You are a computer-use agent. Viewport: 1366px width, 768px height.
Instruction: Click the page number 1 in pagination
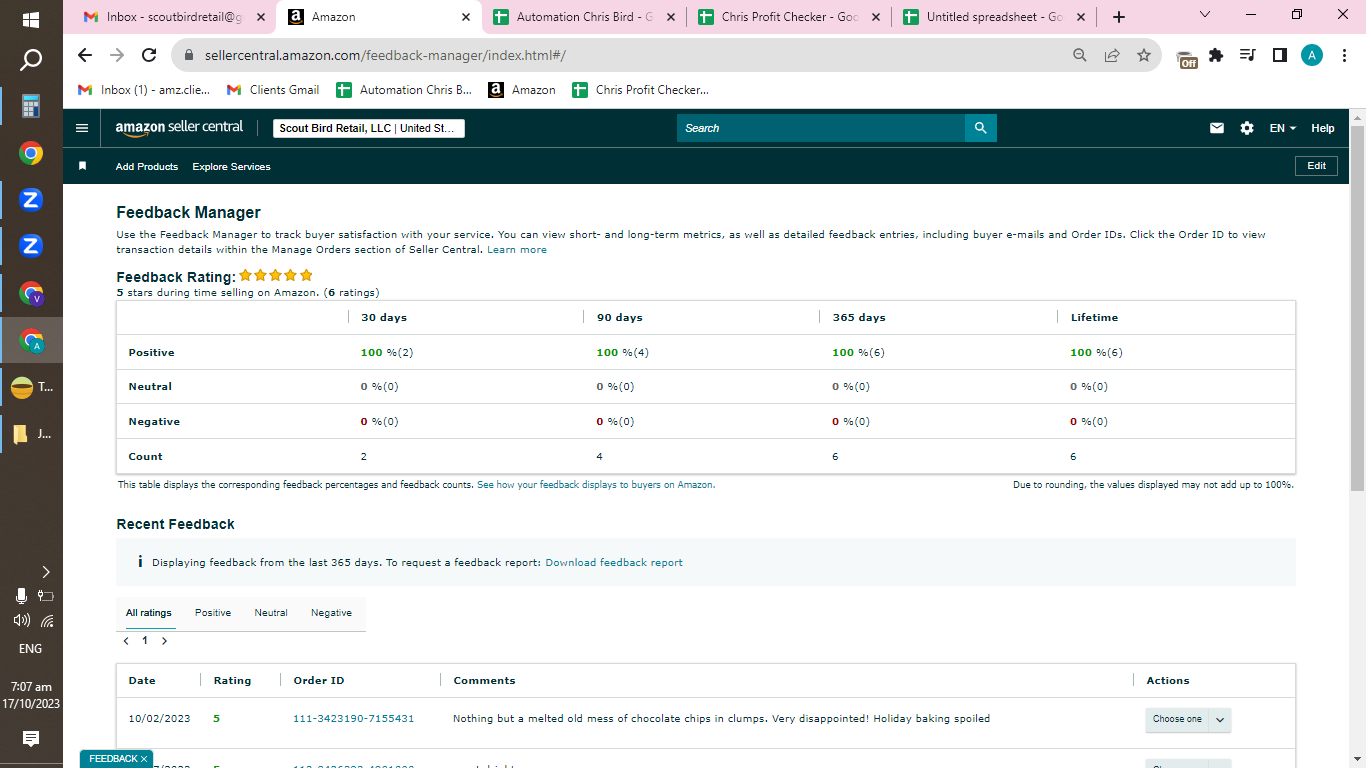[145, 641]
